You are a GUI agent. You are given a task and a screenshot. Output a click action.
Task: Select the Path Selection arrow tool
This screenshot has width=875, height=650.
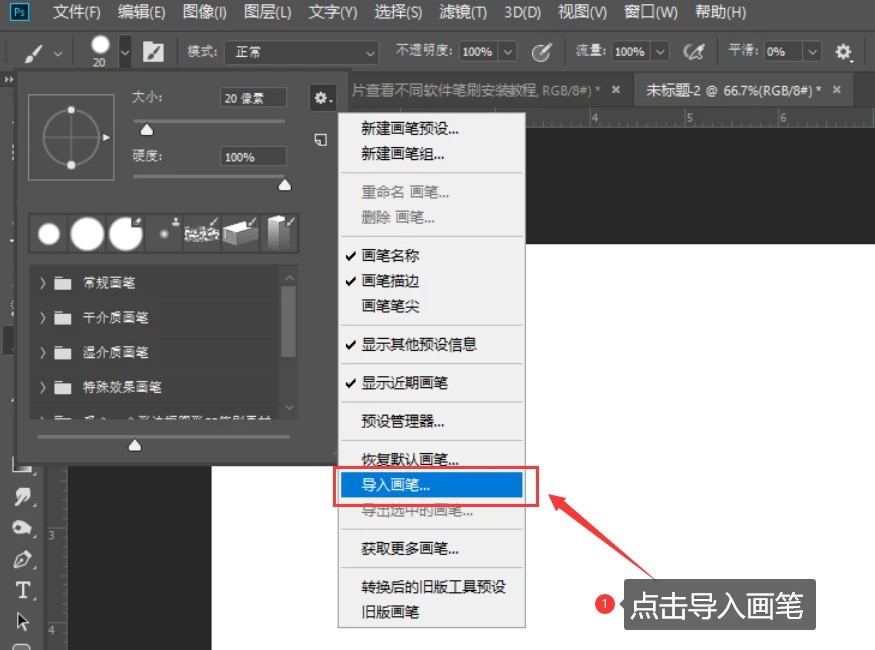(x=22, y=622)
